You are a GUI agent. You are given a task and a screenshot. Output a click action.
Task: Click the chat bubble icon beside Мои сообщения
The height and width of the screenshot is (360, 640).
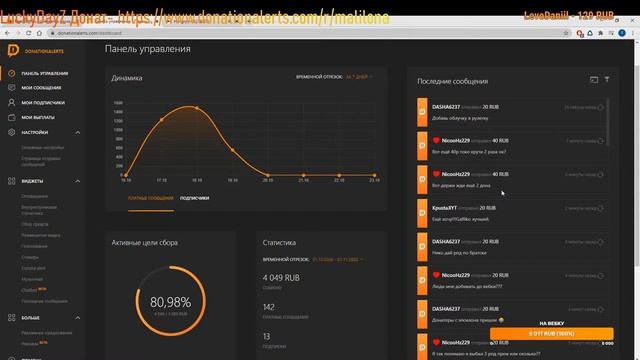tap(11, 88)
